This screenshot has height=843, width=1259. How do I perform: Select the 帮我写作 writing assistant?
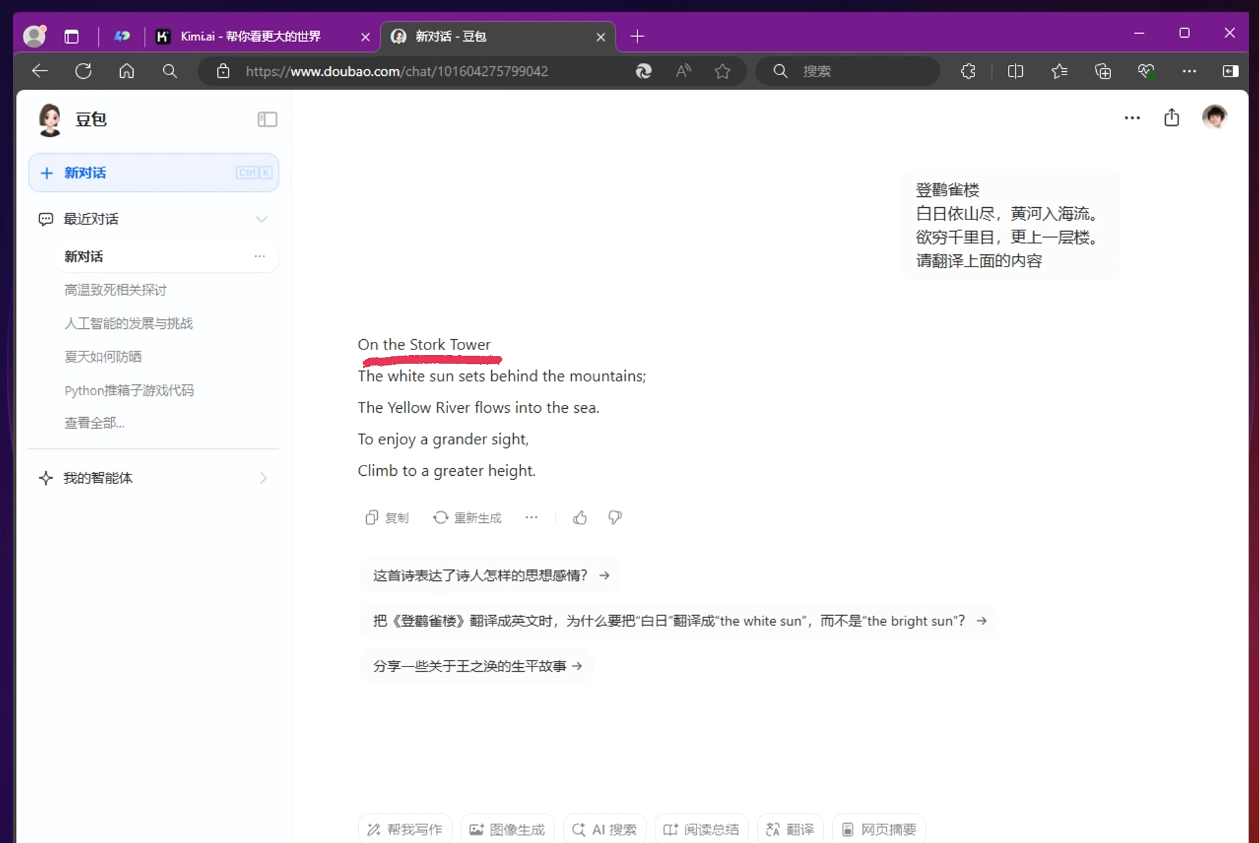tap(404, 828)
